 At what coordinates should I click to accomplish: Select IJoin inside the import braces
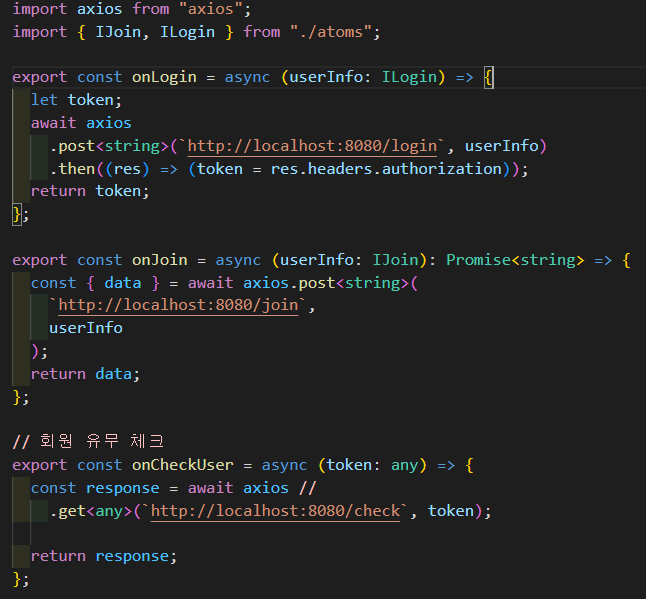click(x=118, y=32)
